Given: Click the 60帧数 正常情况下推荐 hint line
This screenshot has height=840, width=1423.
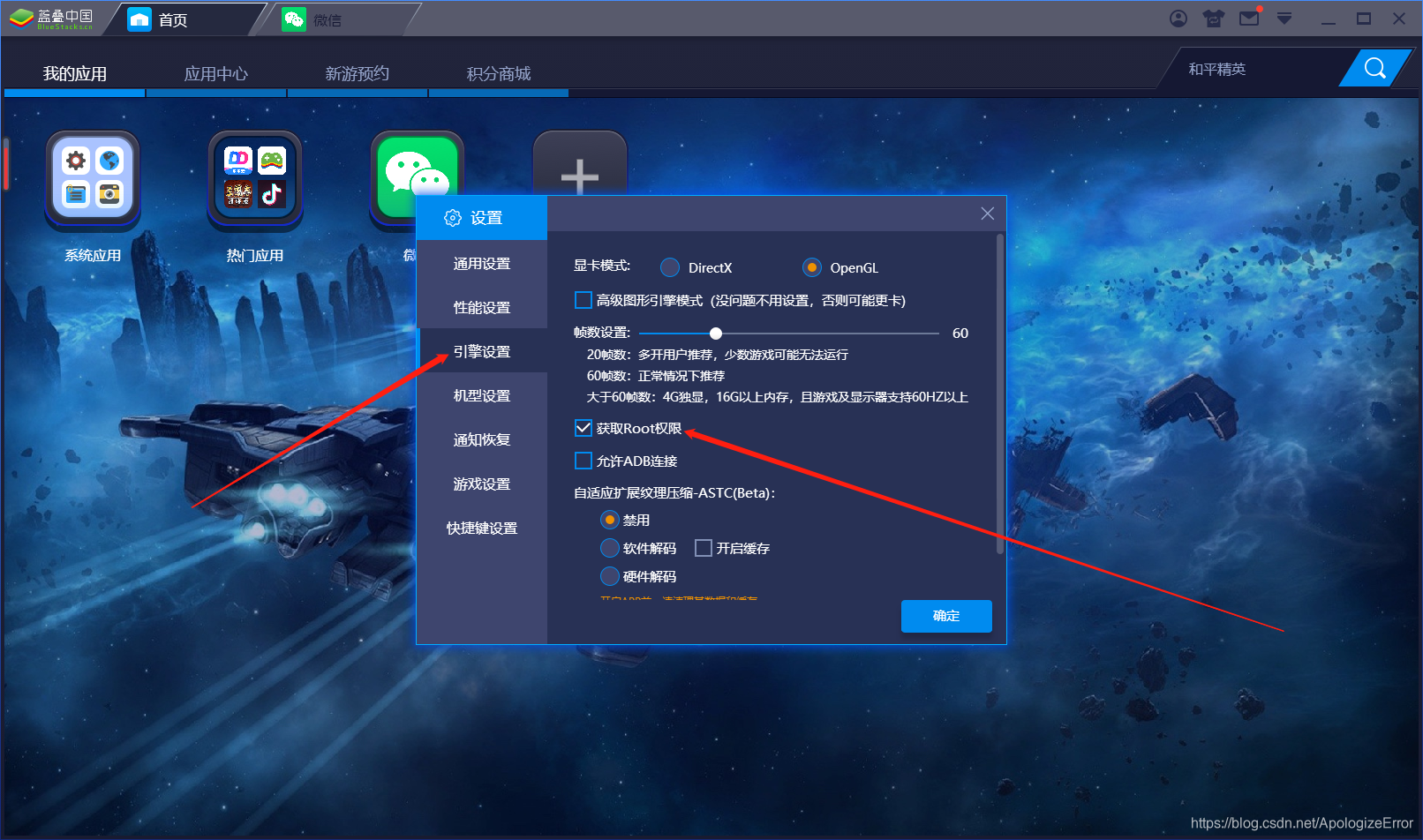Looking at the screenshot, I should pos(656,376).
